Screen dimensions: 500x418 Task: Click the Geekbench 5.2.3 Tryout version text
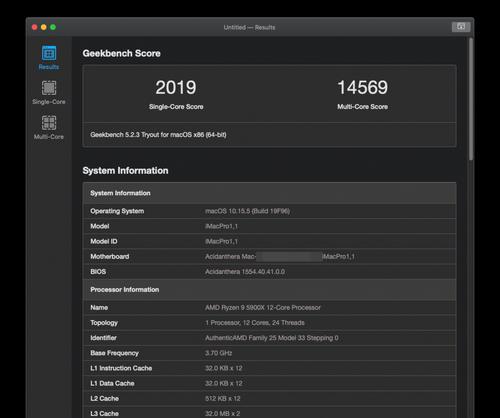point(158,135)
